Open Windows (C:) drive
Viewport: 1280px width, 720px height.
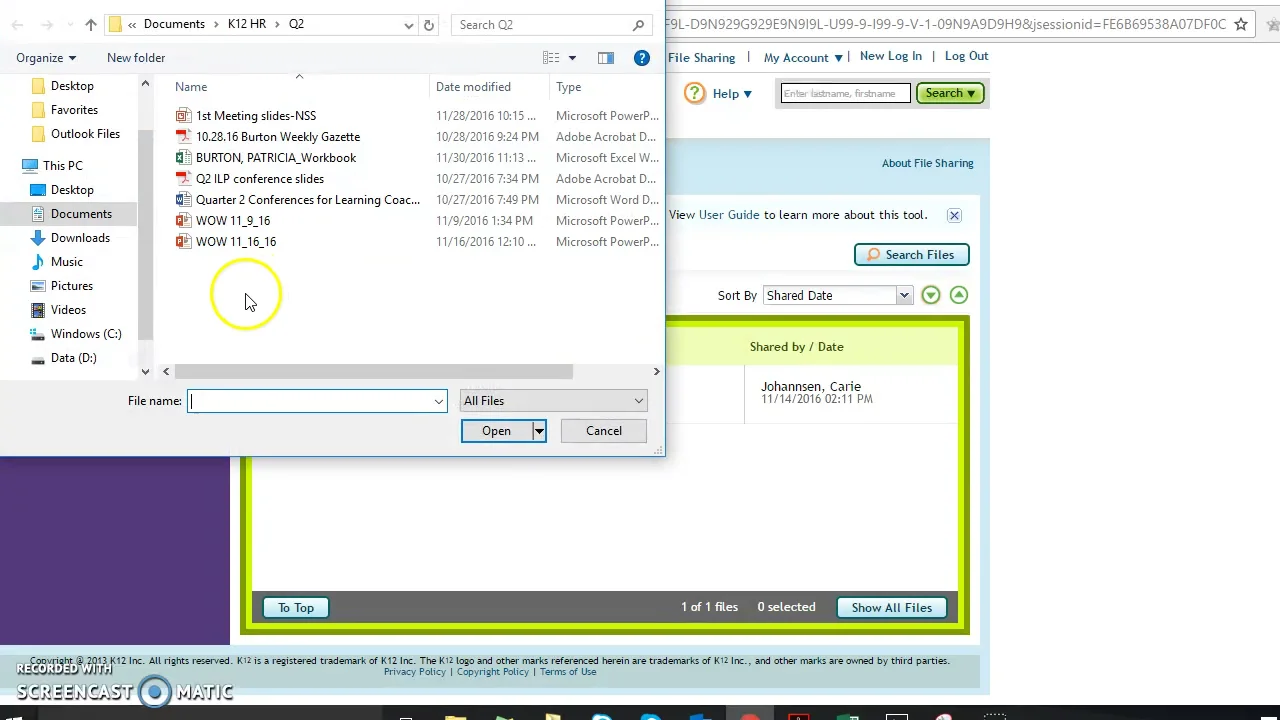pyautogui.click(x=86, y=334)
